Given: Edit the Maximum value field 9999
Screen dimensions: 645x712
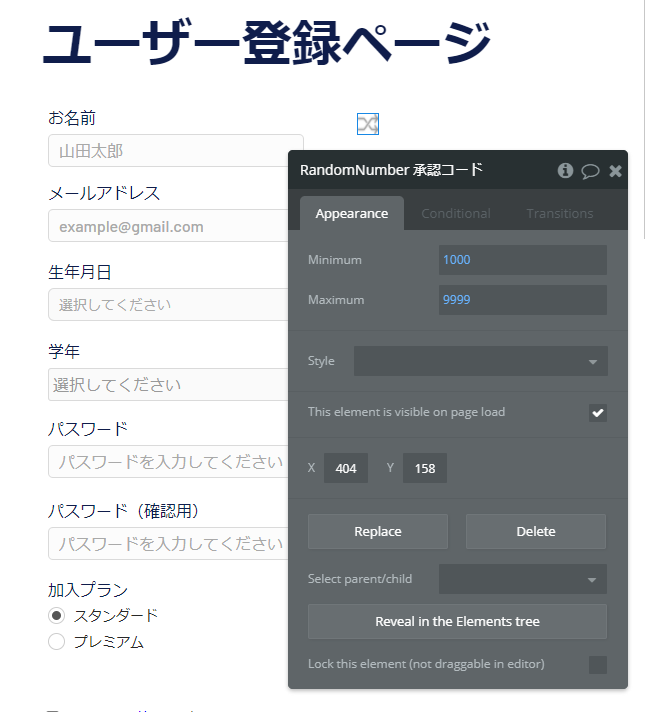Looking at the screenshot, I should 523,300.
